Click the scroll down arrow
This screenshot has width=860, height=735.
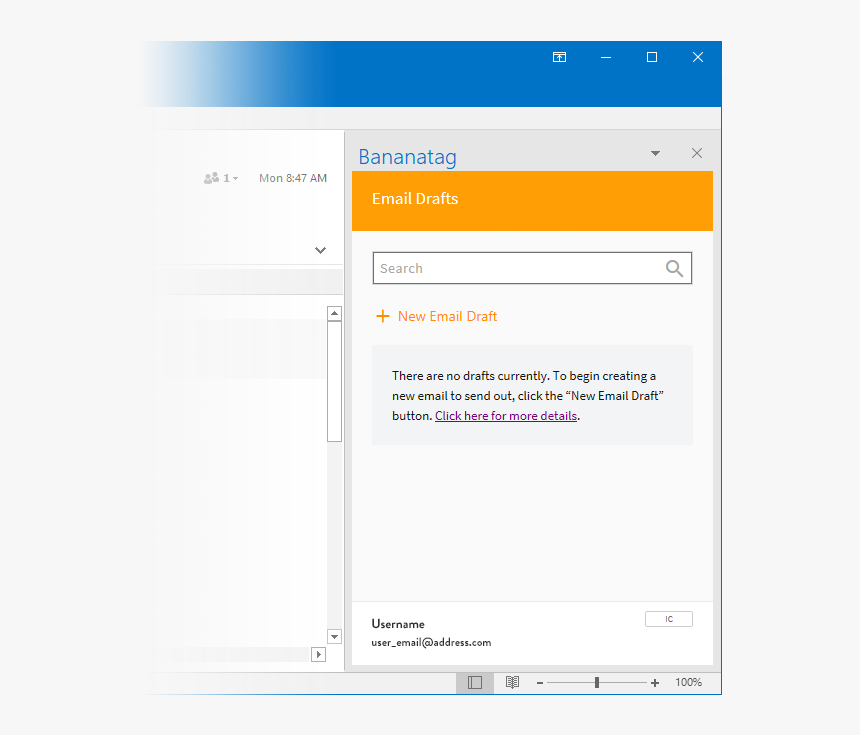(335, 636)
